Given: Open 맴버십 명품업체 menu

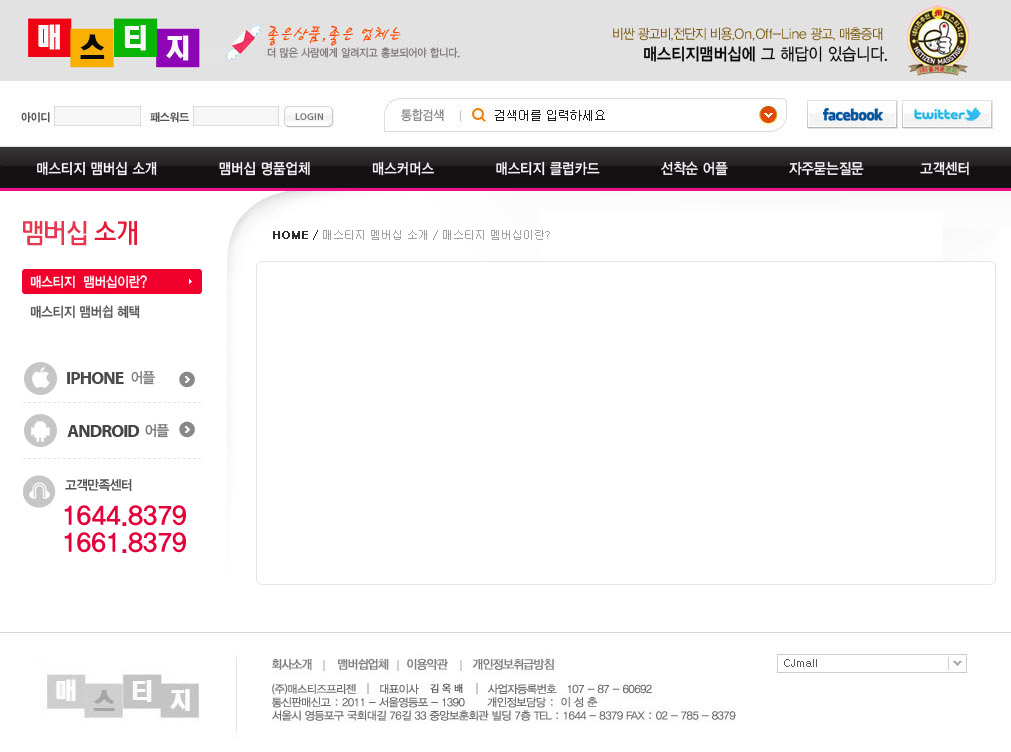Looking at the screenshot, I should tap(264, 168).
